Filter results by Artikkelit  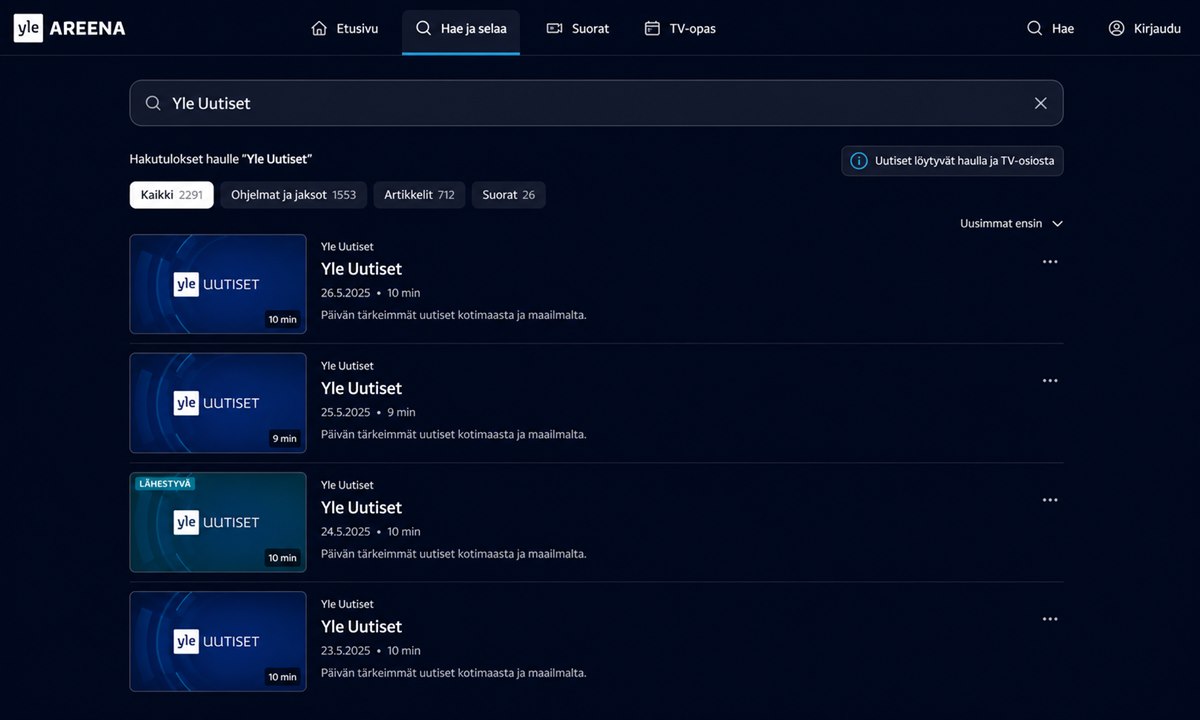click(x=419, y=195)
